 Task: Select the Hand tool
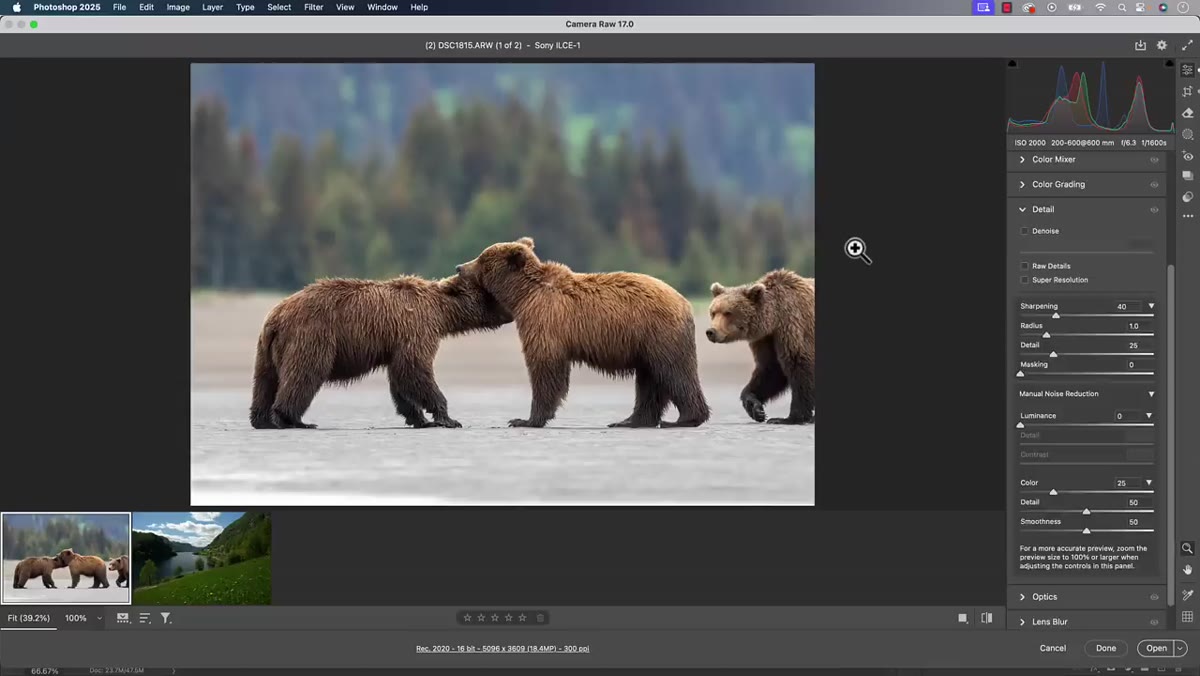(x=1187, y=569)
